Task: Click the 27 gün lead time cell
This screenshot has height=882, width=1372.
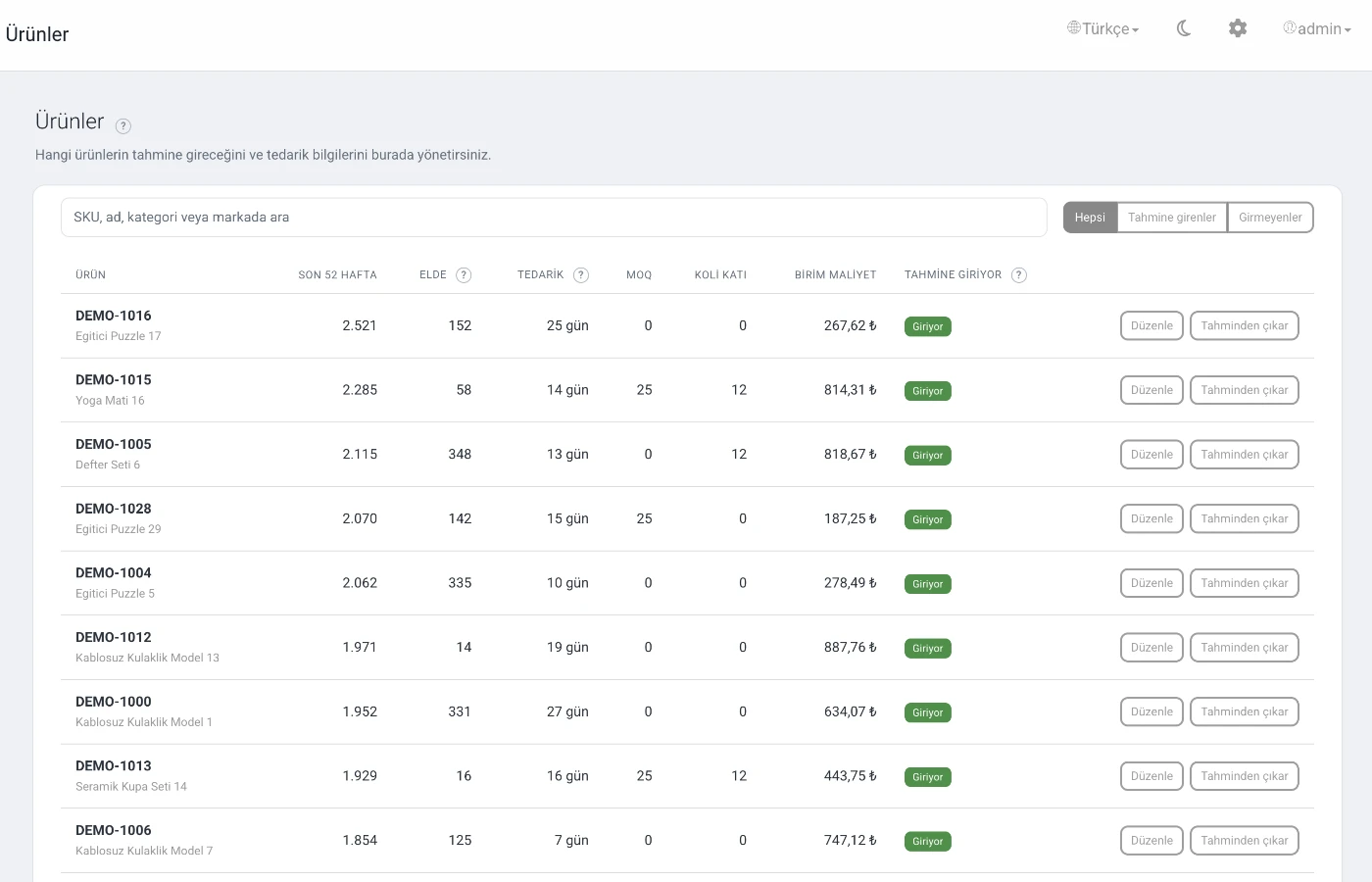Action: 567,711
